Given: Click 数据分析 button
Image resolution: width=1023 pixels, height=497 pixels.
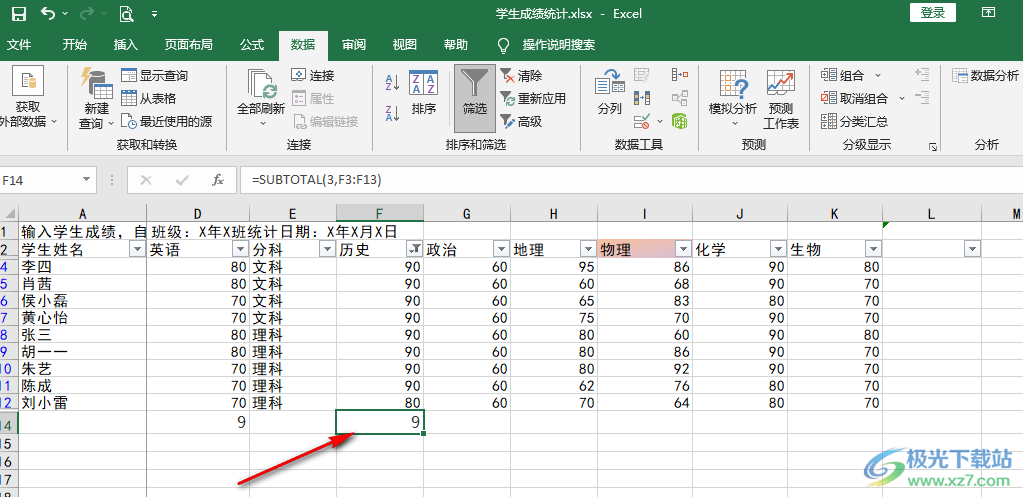Looking at the screenshot, I should pyautogui.click(x=985, y=76).
